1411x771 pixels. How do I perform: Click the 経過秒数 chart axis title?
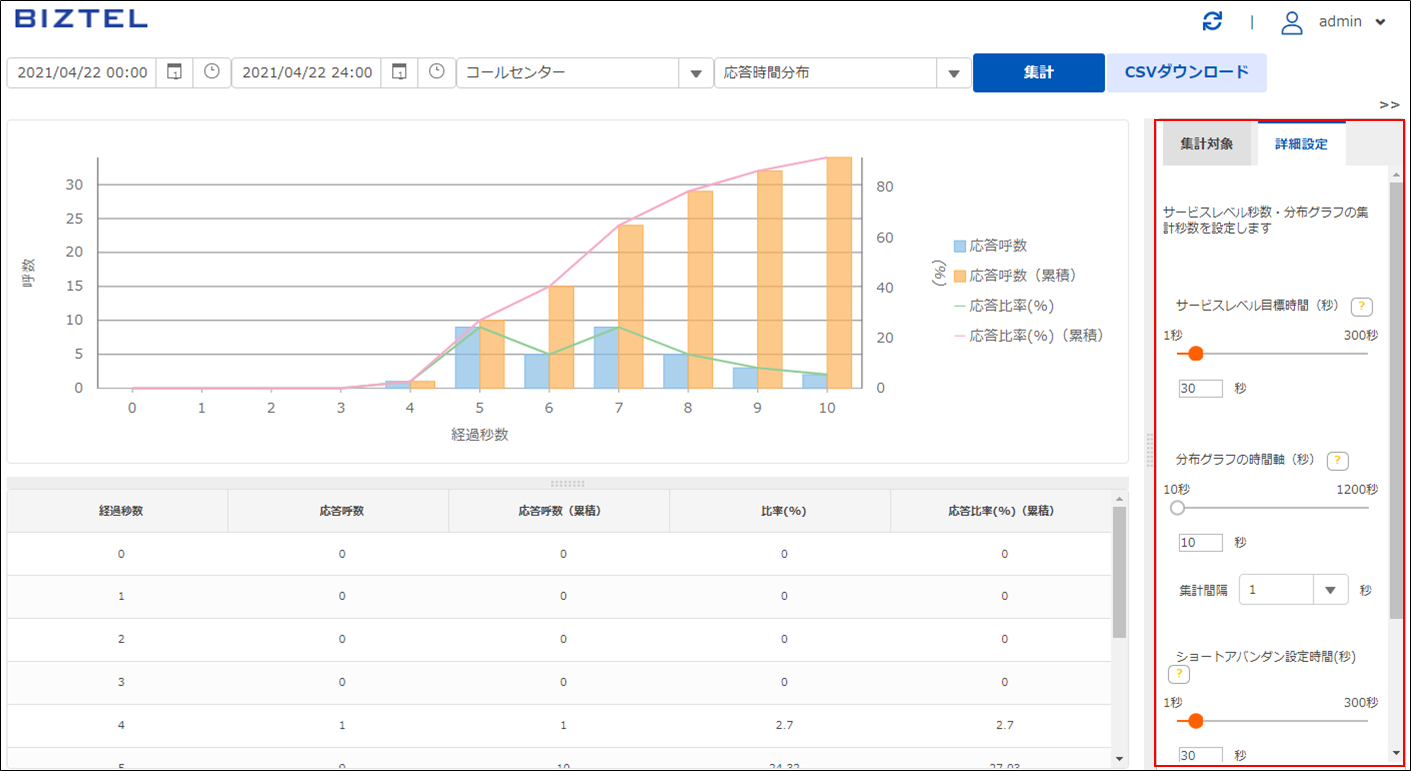480,435
